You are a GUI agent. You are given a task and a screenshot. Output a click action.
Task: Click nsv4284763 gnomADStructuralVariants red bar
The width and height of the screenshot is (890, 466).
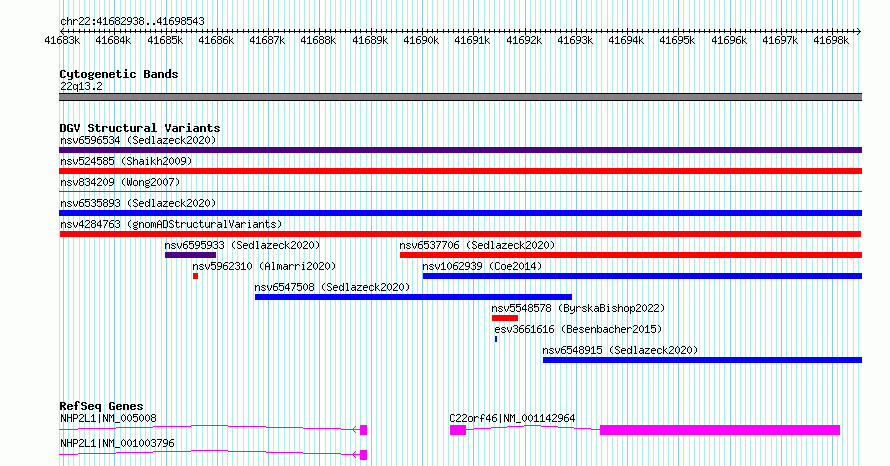(460, 234)
